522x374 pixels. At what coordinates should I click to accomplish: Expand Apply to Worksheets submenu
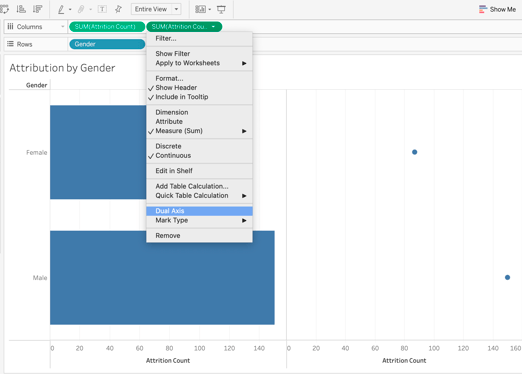[199, 63]
